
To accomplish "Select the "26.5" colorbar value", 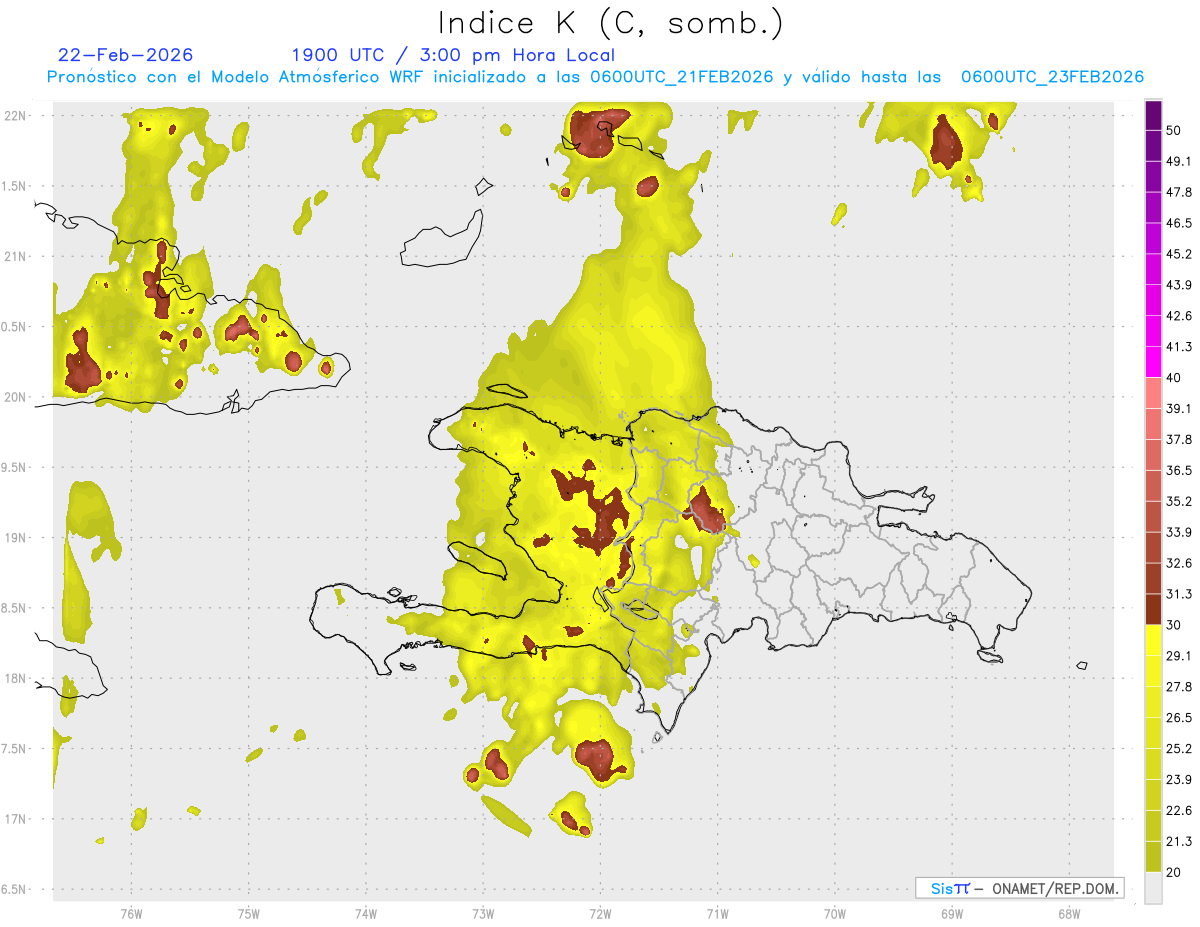I will coord(1181,718).
